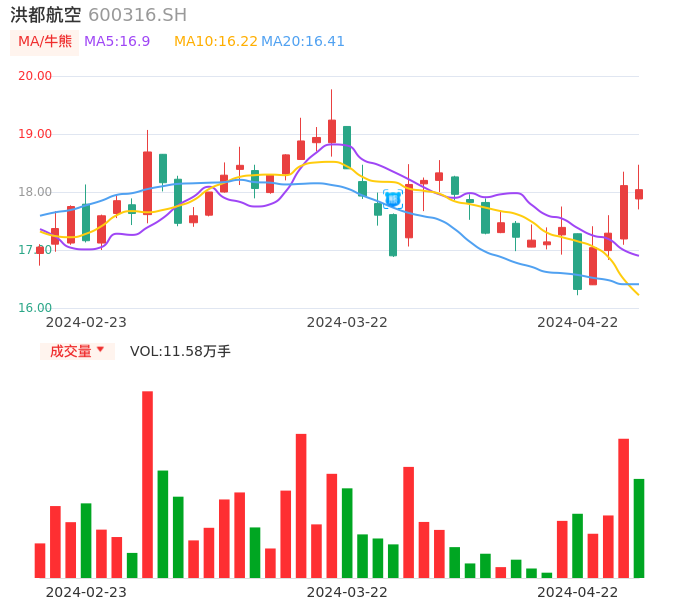Click the 19.00 price axis label
Viewport: 686px width, 606px height.
(35, 134)
